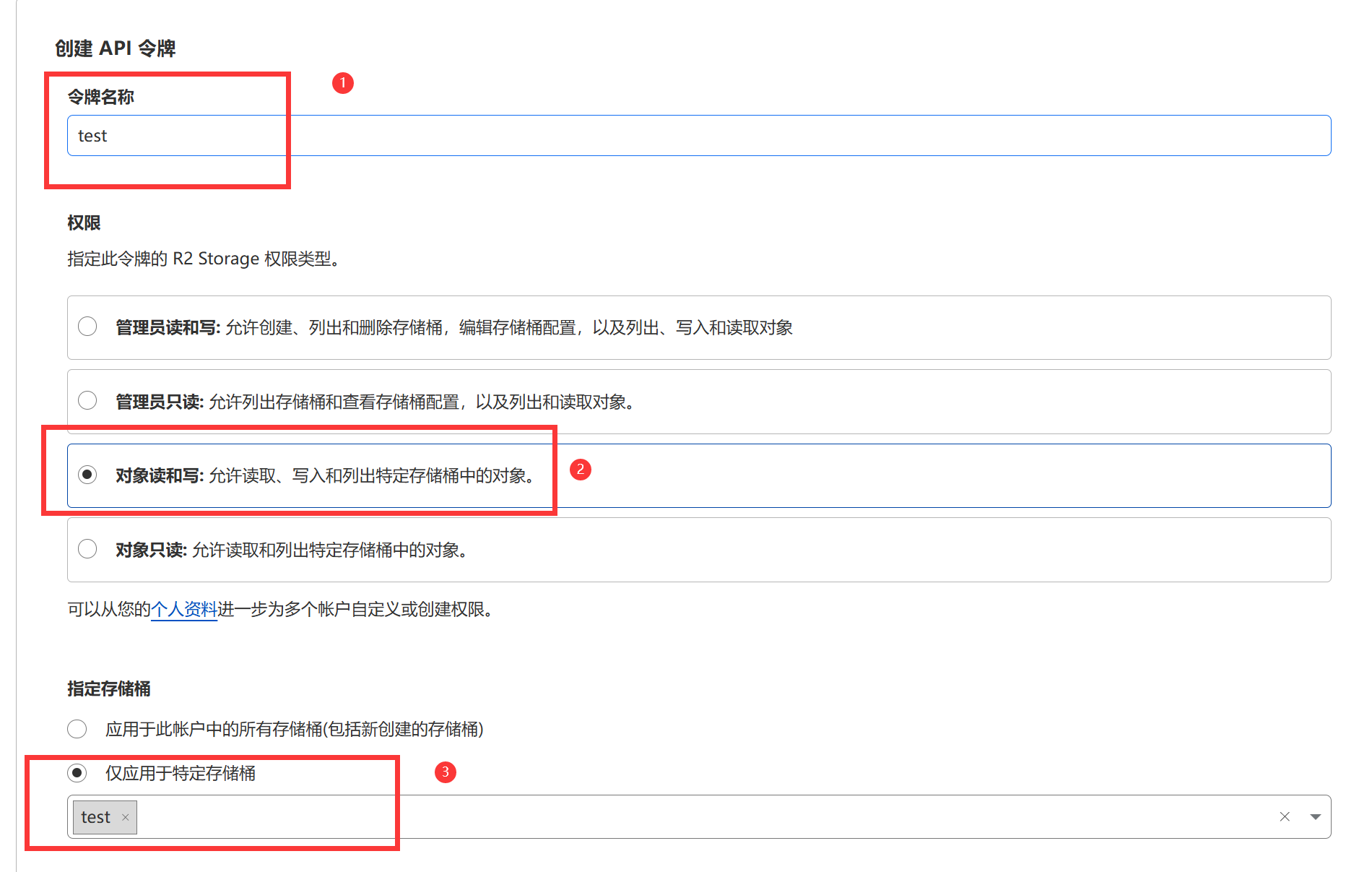
Task: Click the 创建 API 令牌 page heading
Action: pyautogui.click(x=116, y=48)
